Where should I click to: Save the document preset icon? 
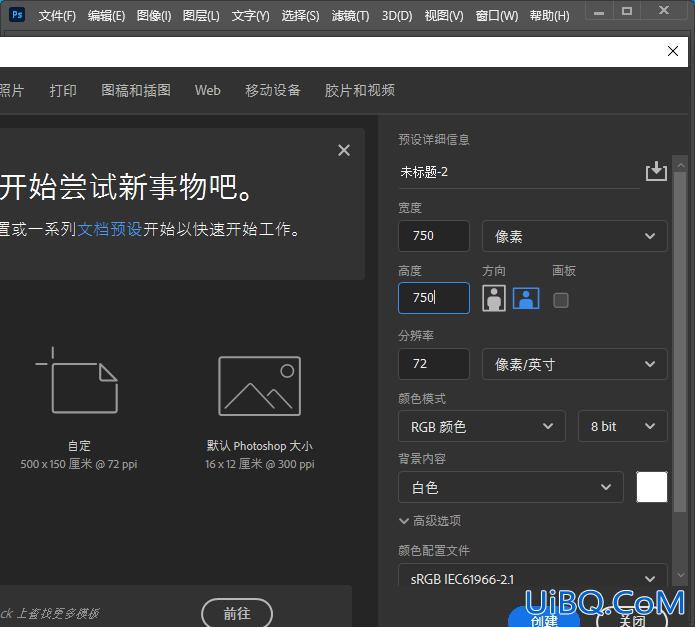click(656, 171)
